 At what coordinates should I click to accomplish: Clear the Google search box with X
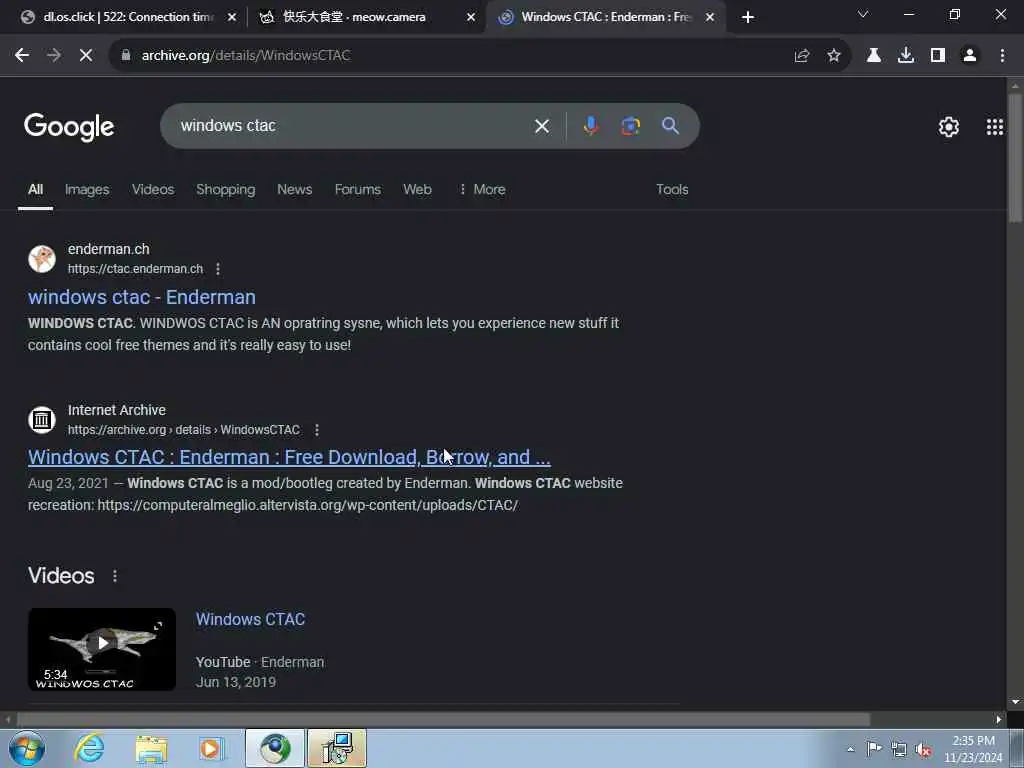click(541, 126)
